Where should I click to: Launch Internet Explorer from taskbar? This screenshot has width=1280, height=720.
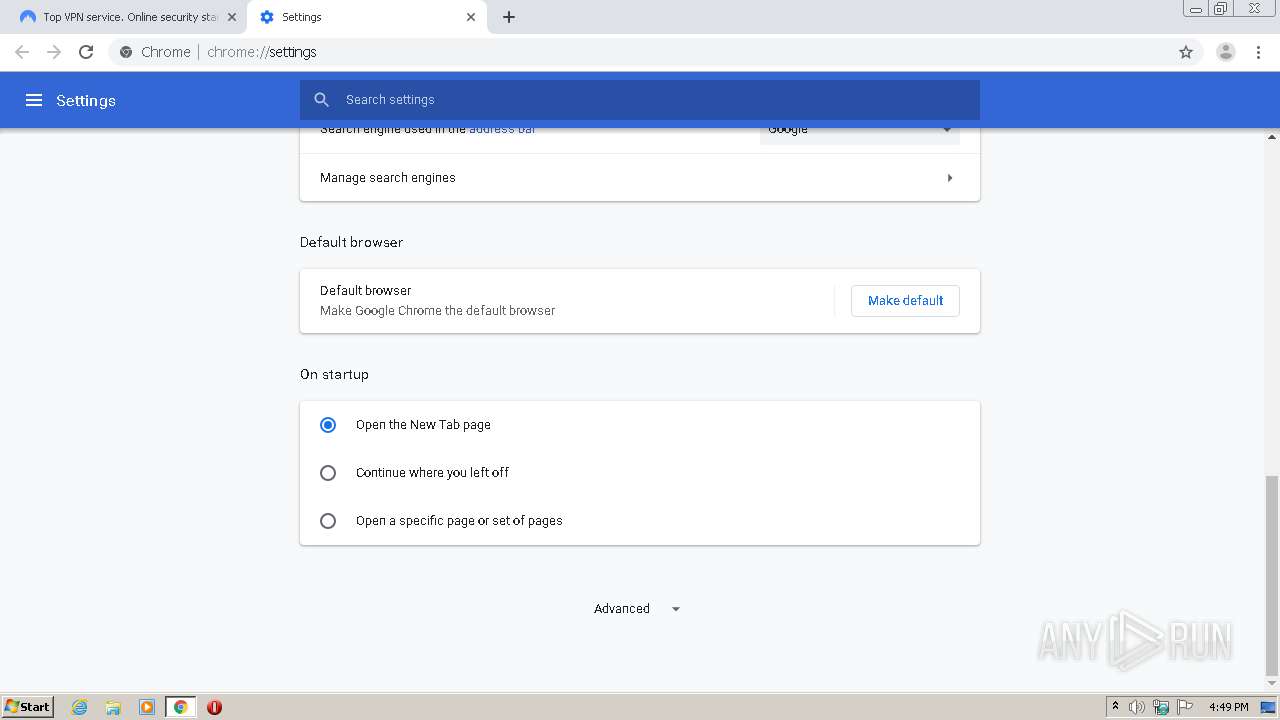point(80,707)
